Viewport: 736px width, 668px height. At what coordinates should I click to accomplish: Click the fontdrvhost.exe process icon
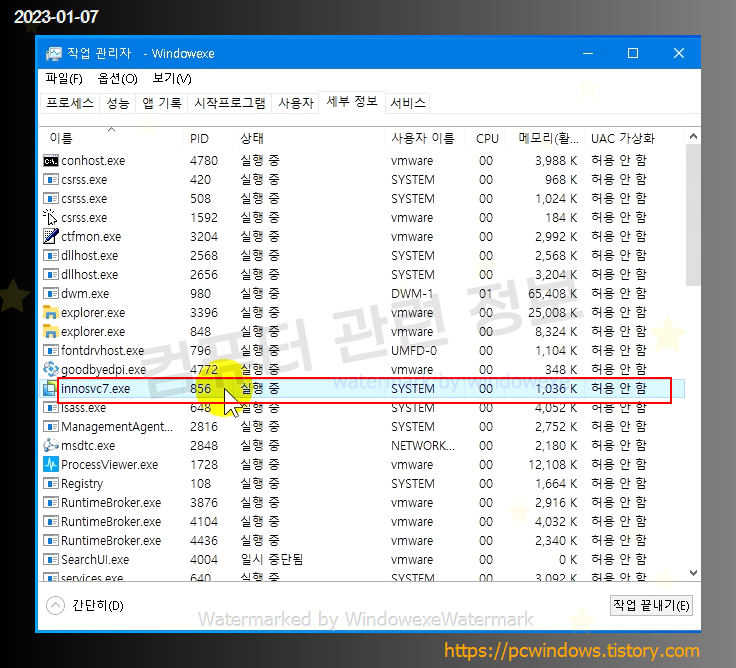coord(51,351)
